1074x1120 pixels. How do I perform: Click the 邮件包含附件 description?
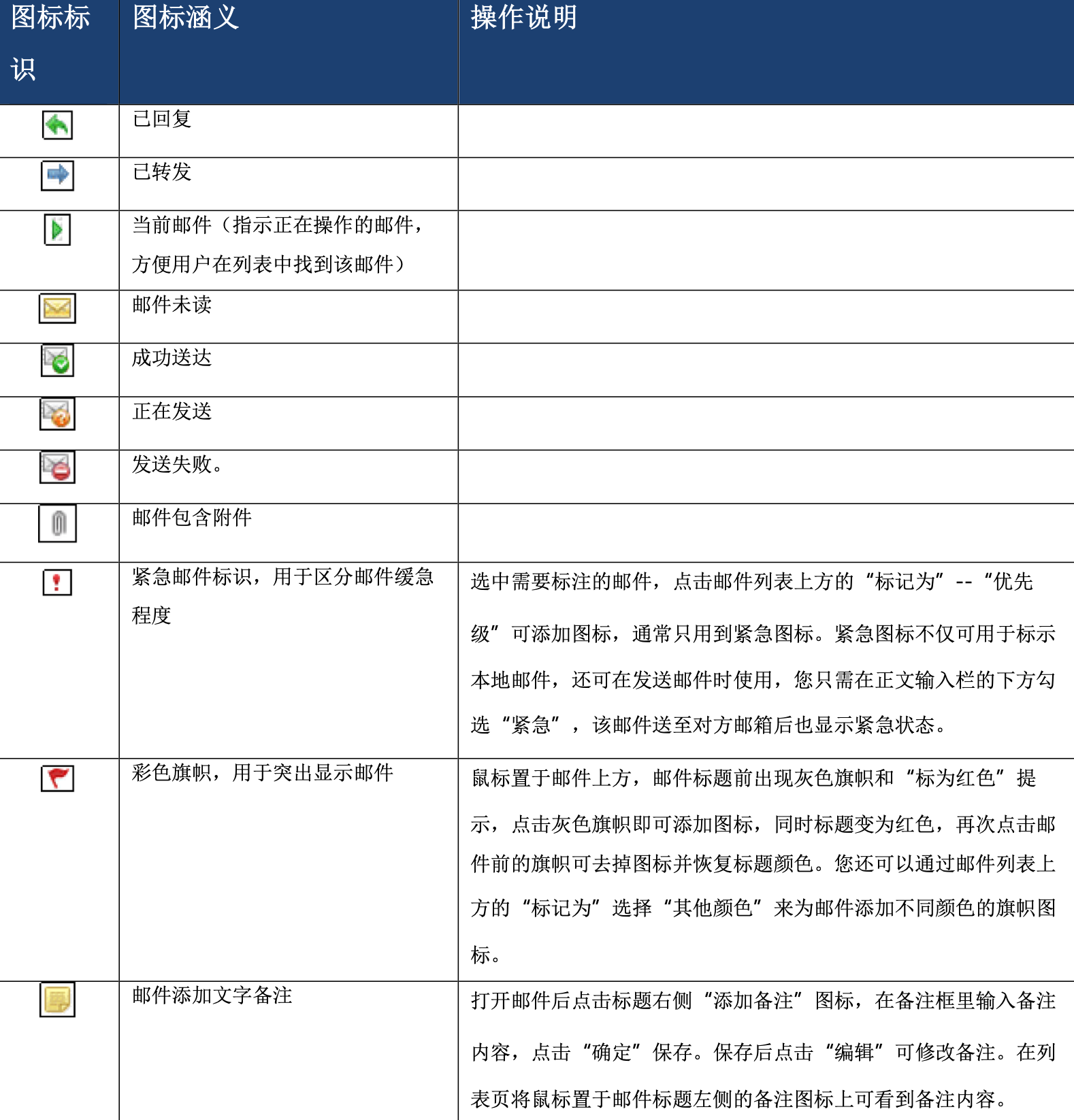tap(192, 518)
